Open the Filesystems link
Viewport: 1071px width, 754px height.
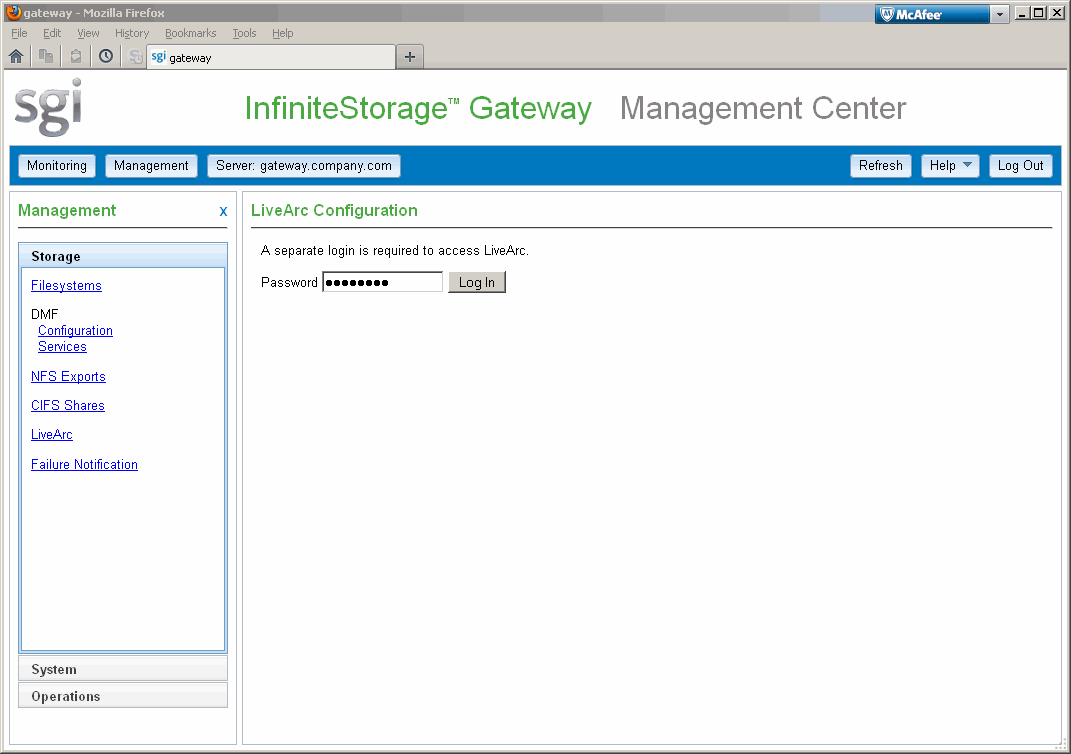point(66,285)
